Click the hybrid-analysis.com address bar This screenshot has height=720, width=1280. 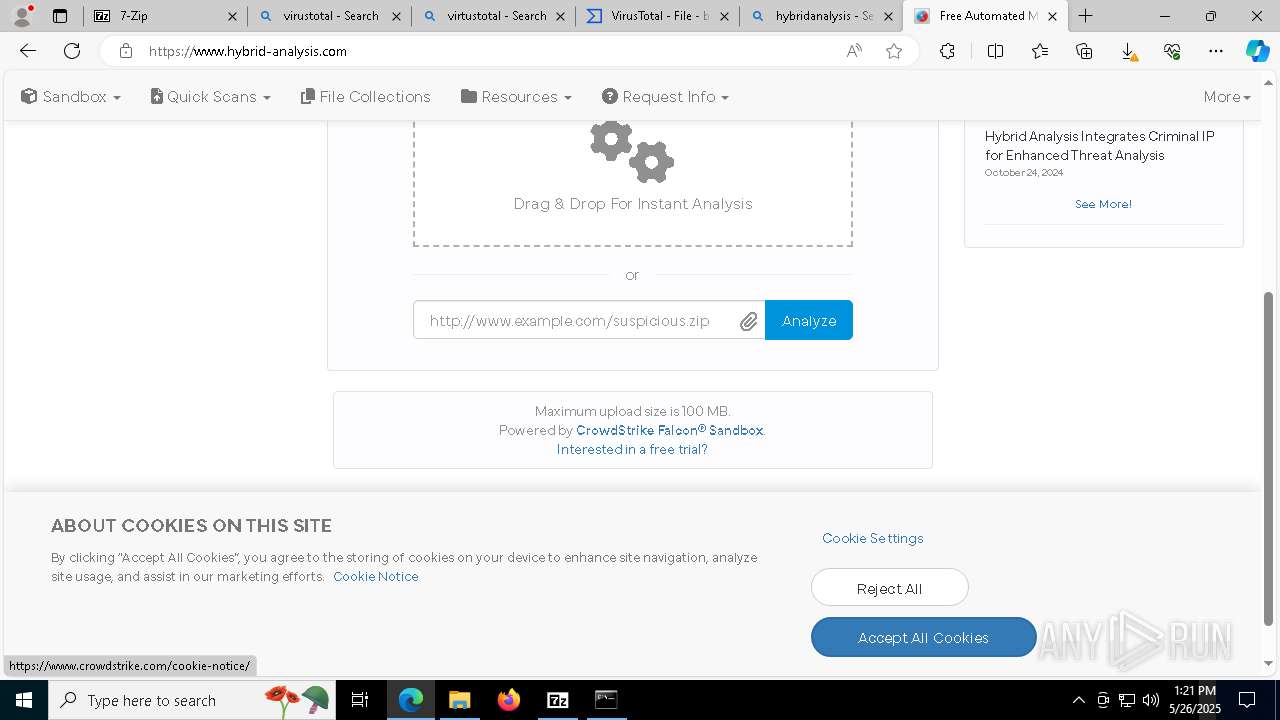[490, 51]
